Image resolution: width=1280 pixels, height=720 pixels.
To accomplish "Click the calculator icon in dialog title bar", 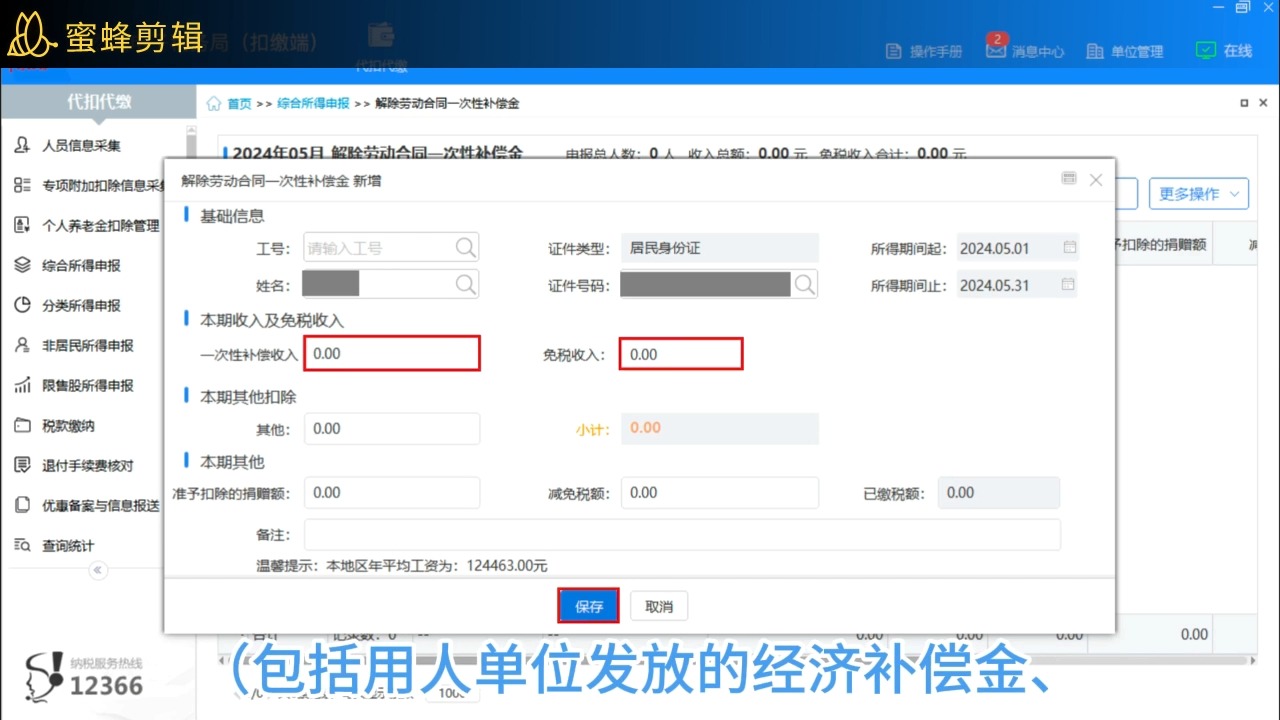I will tap(1069, 178).
